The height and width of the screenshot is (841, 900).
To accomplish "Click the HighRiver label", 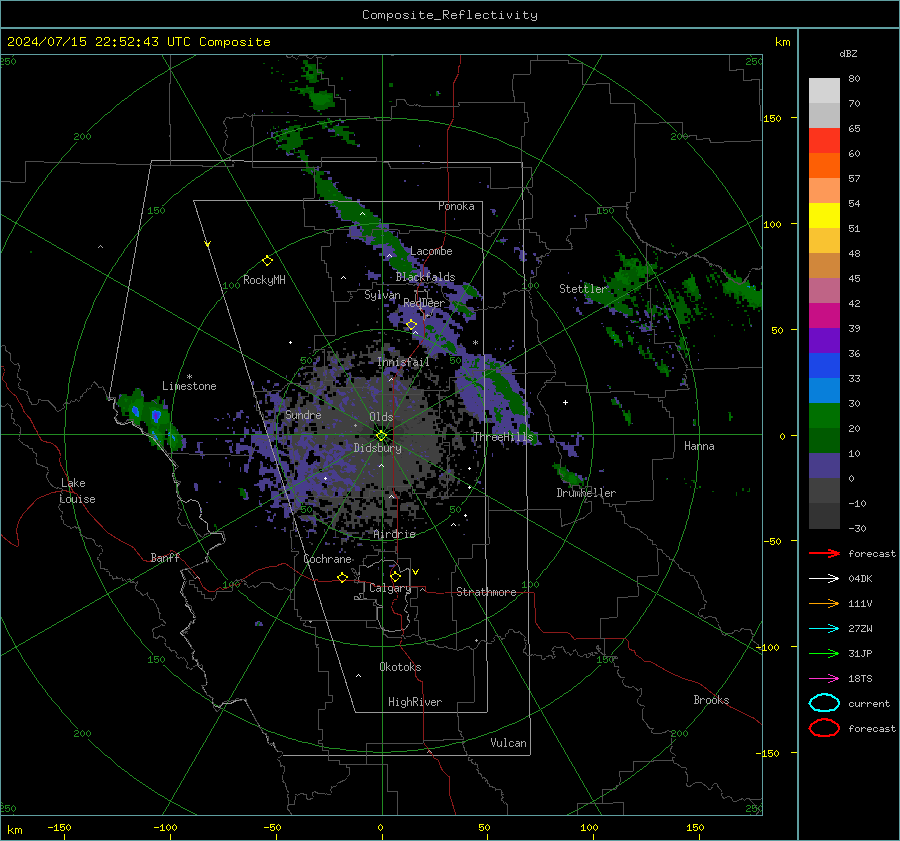I will pos(415,702).
